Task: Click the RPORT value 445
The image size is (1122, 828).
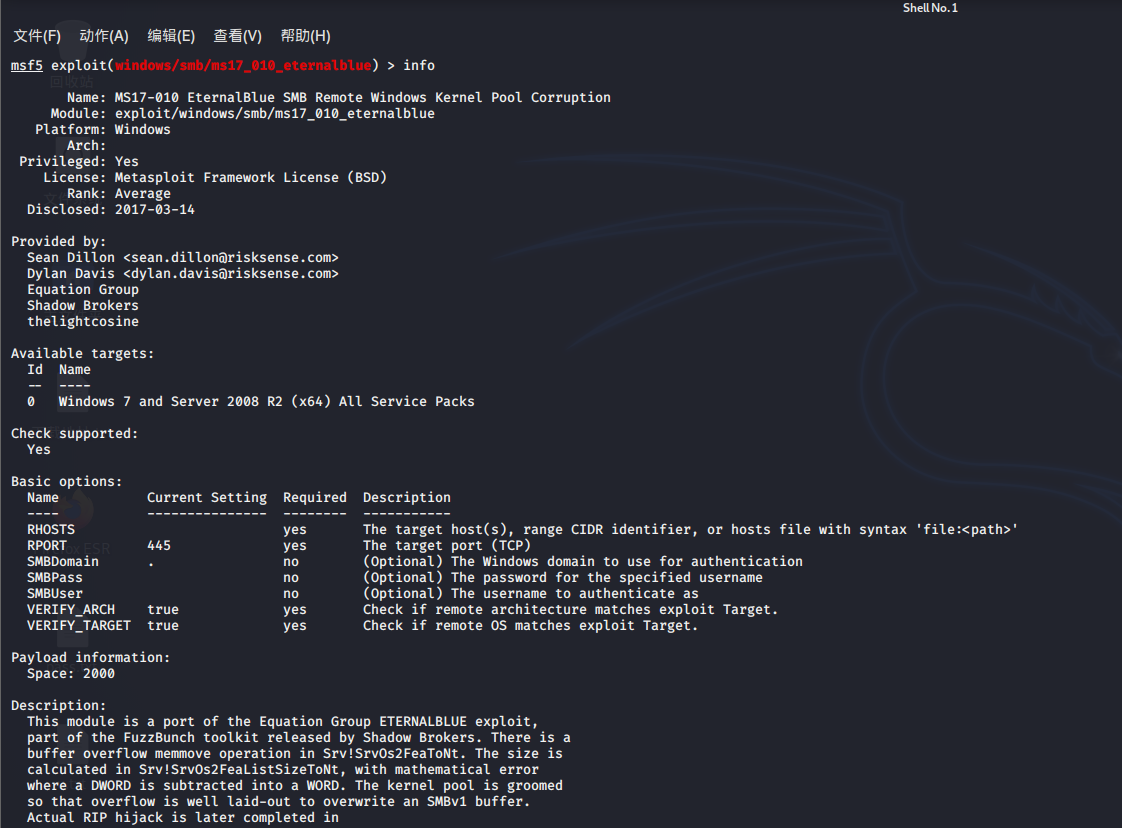Action: [159, 546]
